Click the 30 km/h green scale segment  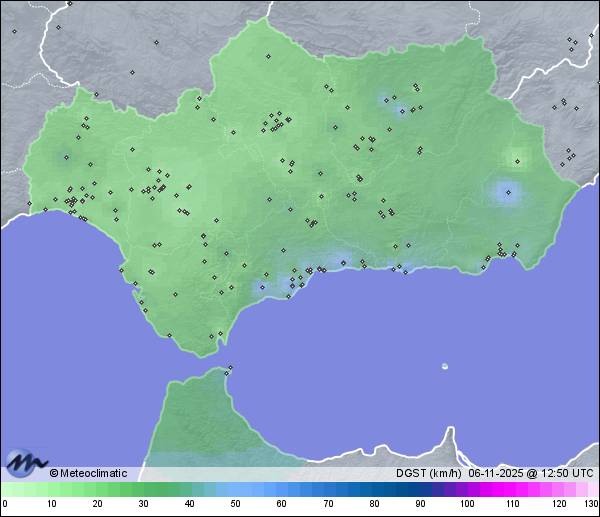point(143,490)
